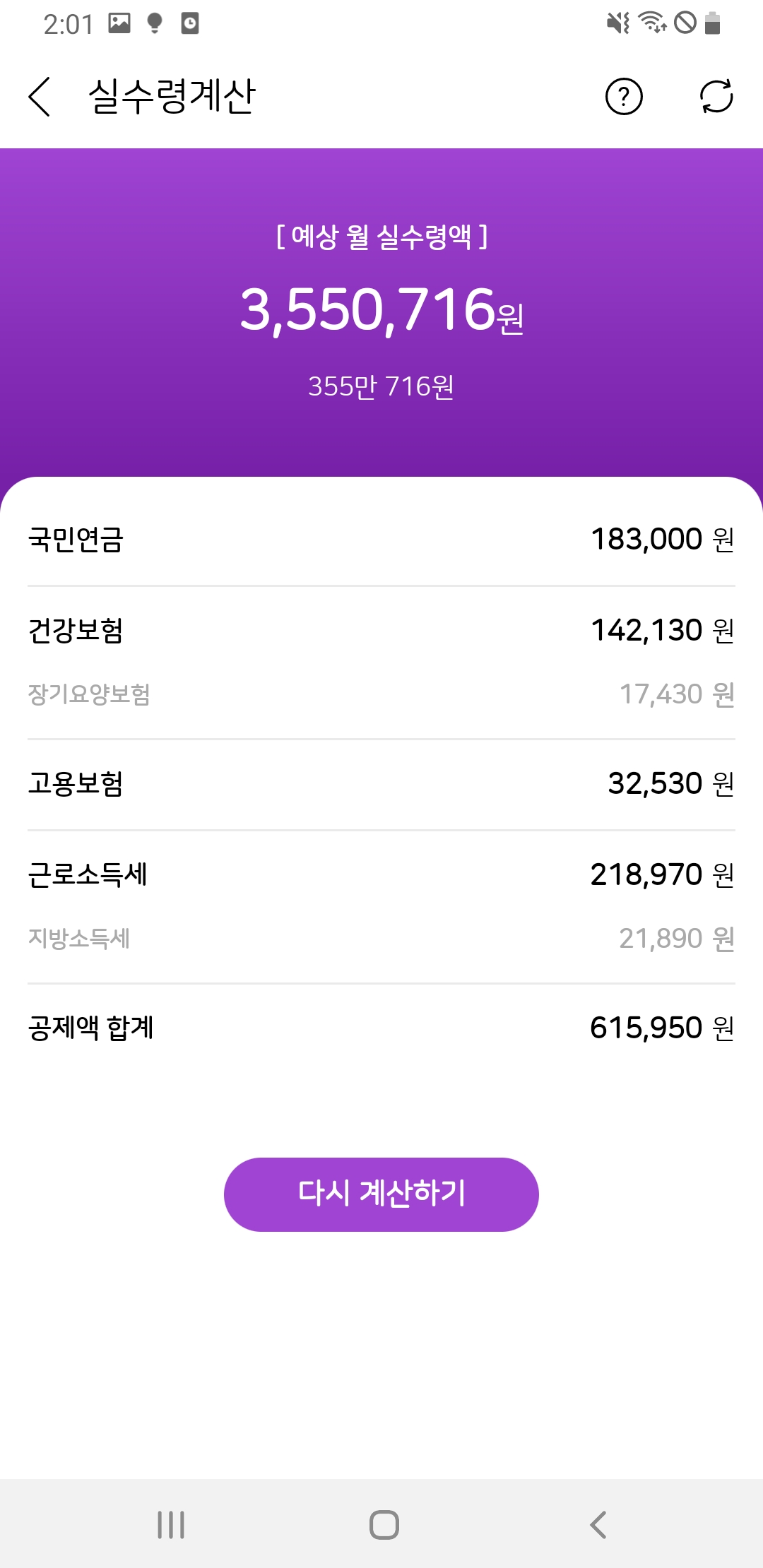
Task: Tap the battery status icon
Action: [x=713, y=23]
